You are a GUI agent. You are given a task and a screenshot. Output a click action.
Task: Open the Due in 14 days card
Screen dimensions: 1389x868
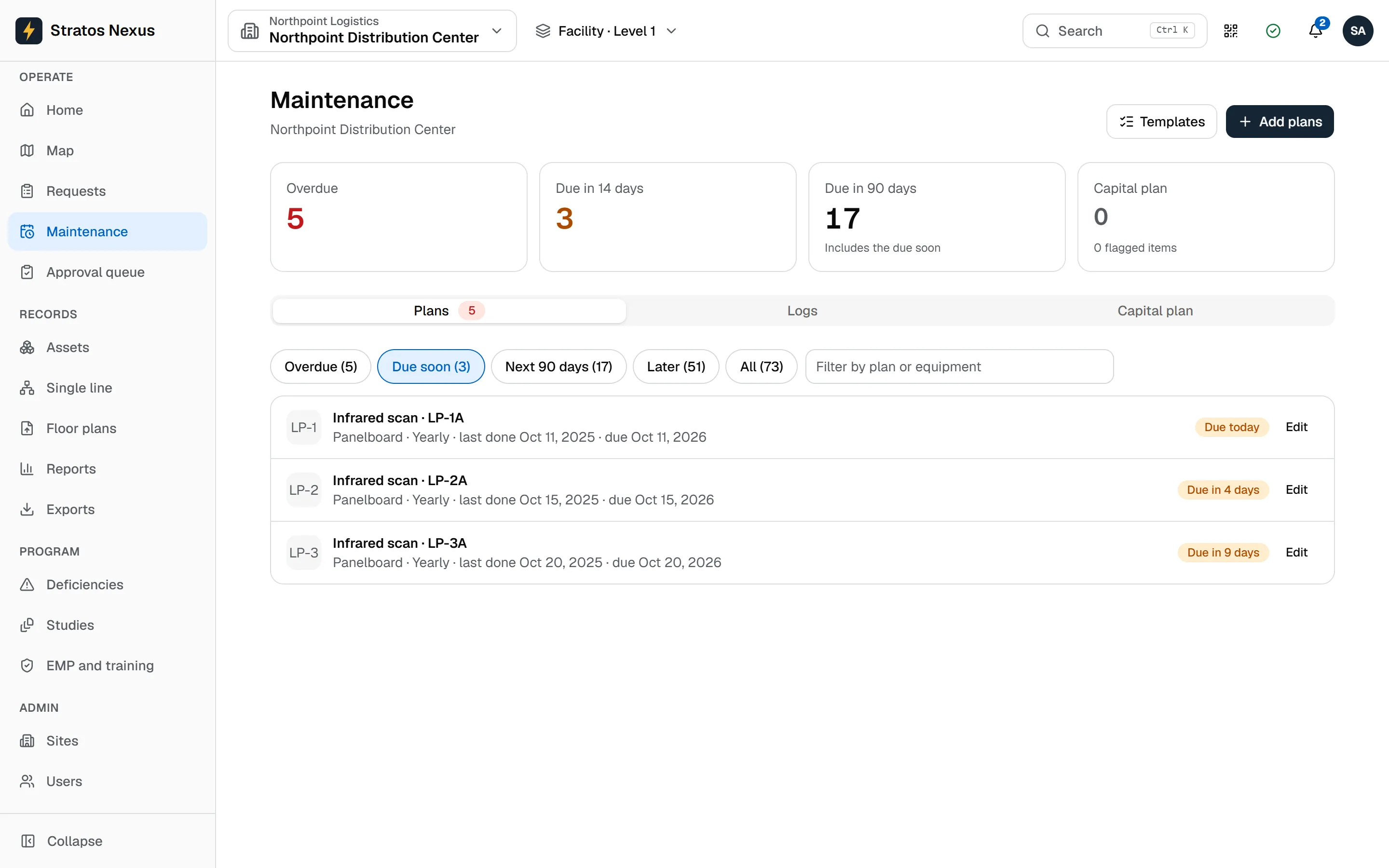(x=667, y=217)
